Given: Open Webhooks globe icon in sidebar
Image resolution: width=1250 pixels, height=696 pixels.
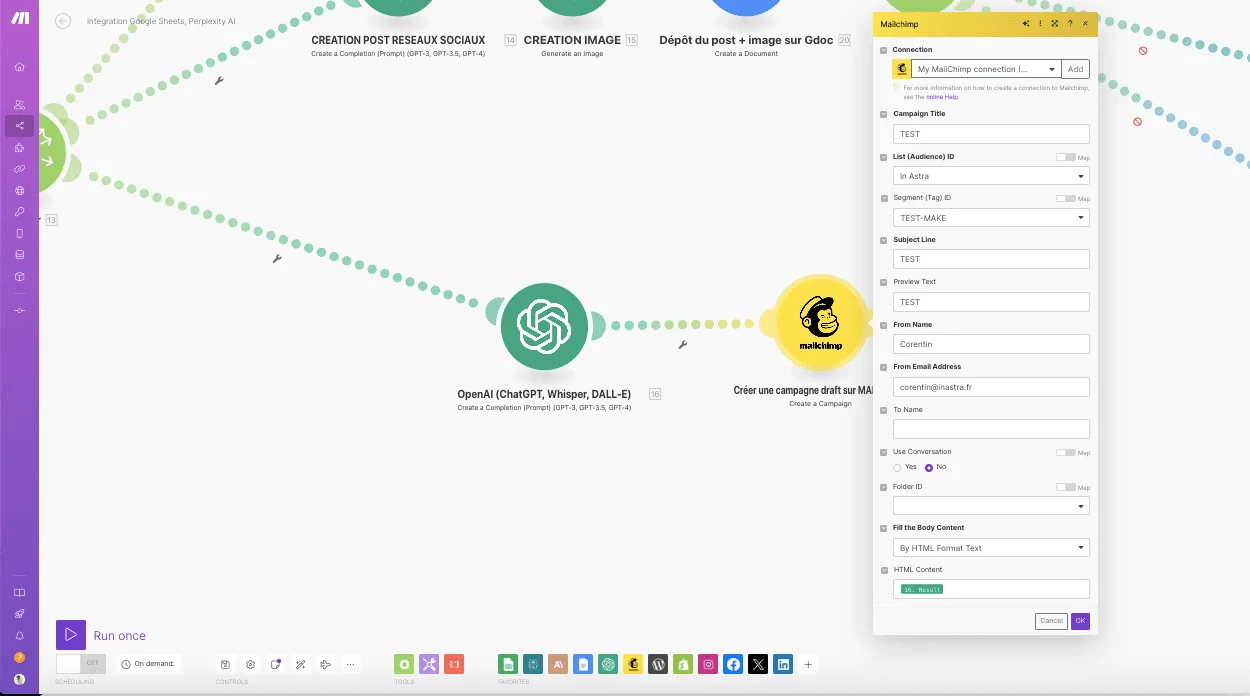Looking at the screenshot, I should [19, 190].
